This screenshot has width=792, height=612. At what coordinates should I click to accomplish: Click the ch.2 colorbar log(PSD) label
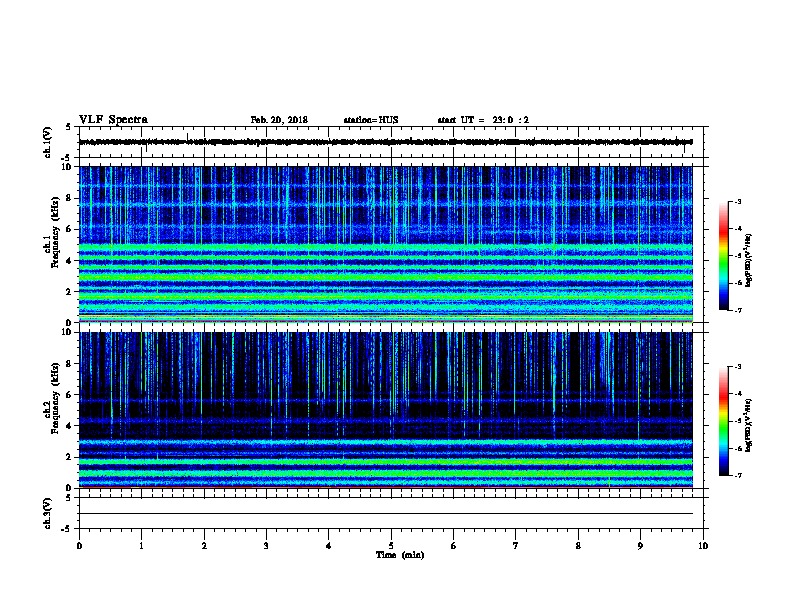749,425
